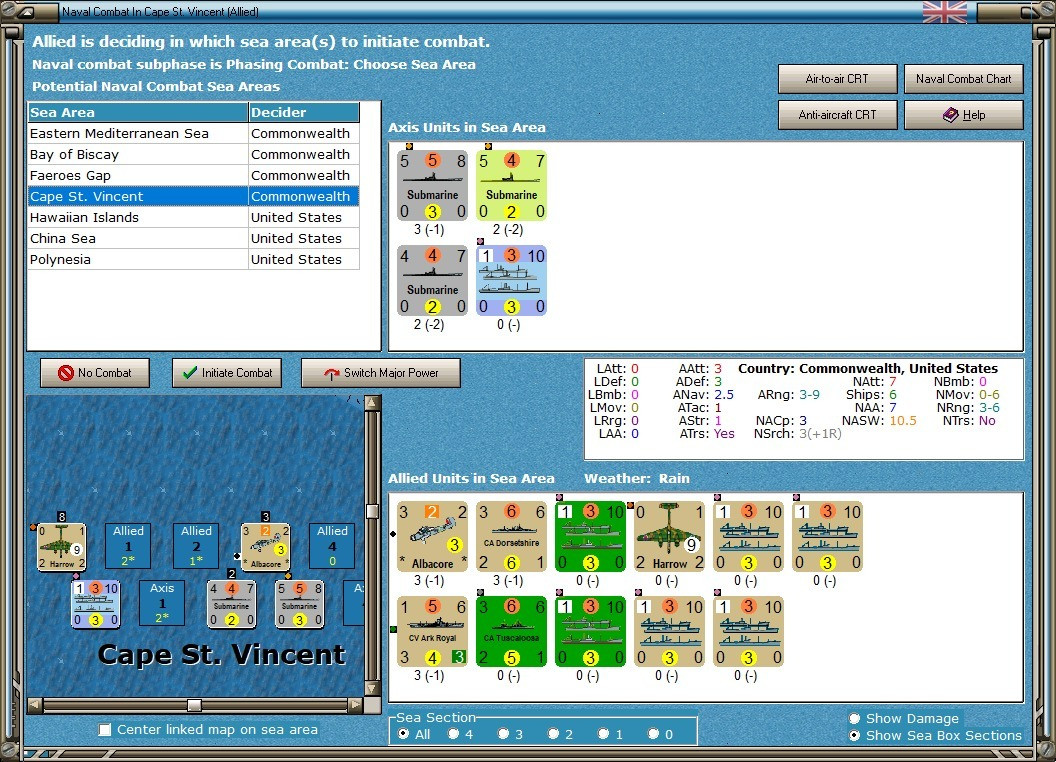Select the last tan convoy counter in the bottom Allied row
This screenshot has height=762, width=1056.
[x=749, y=631]
